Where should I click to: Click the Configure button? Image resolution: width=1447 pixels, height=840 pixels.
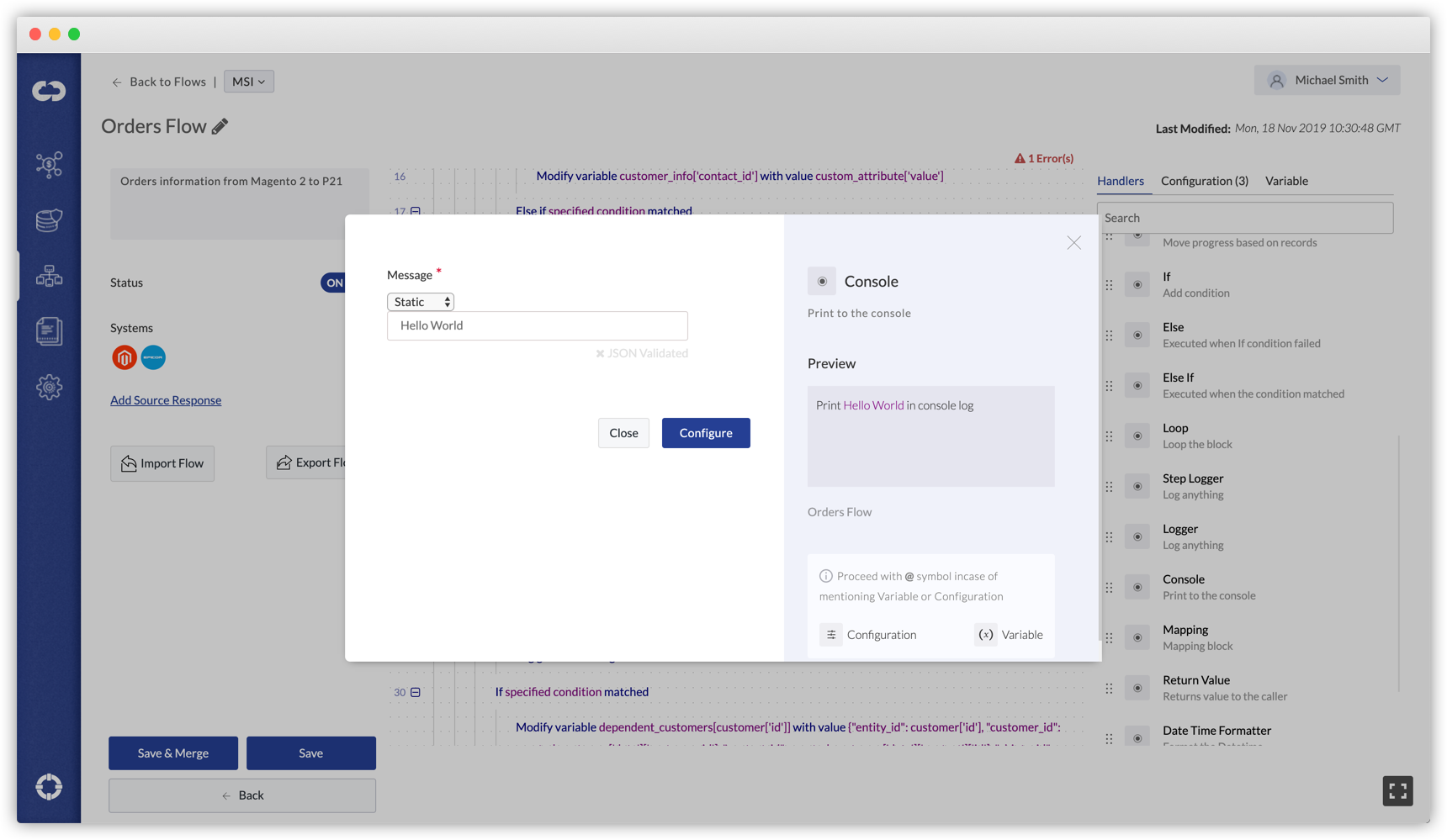706,433
